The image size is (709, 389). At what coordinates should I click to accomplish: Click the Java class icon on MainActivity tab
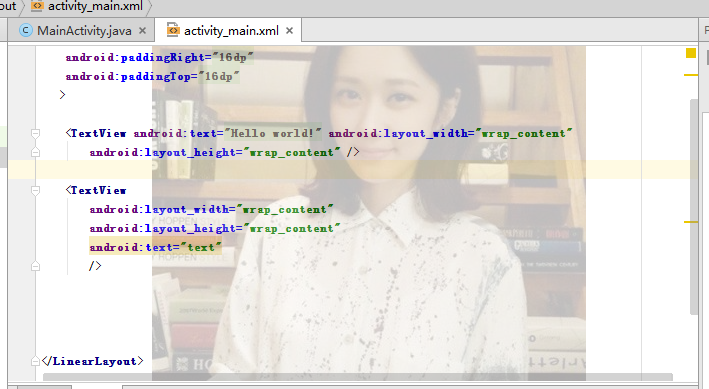[26, 30]
